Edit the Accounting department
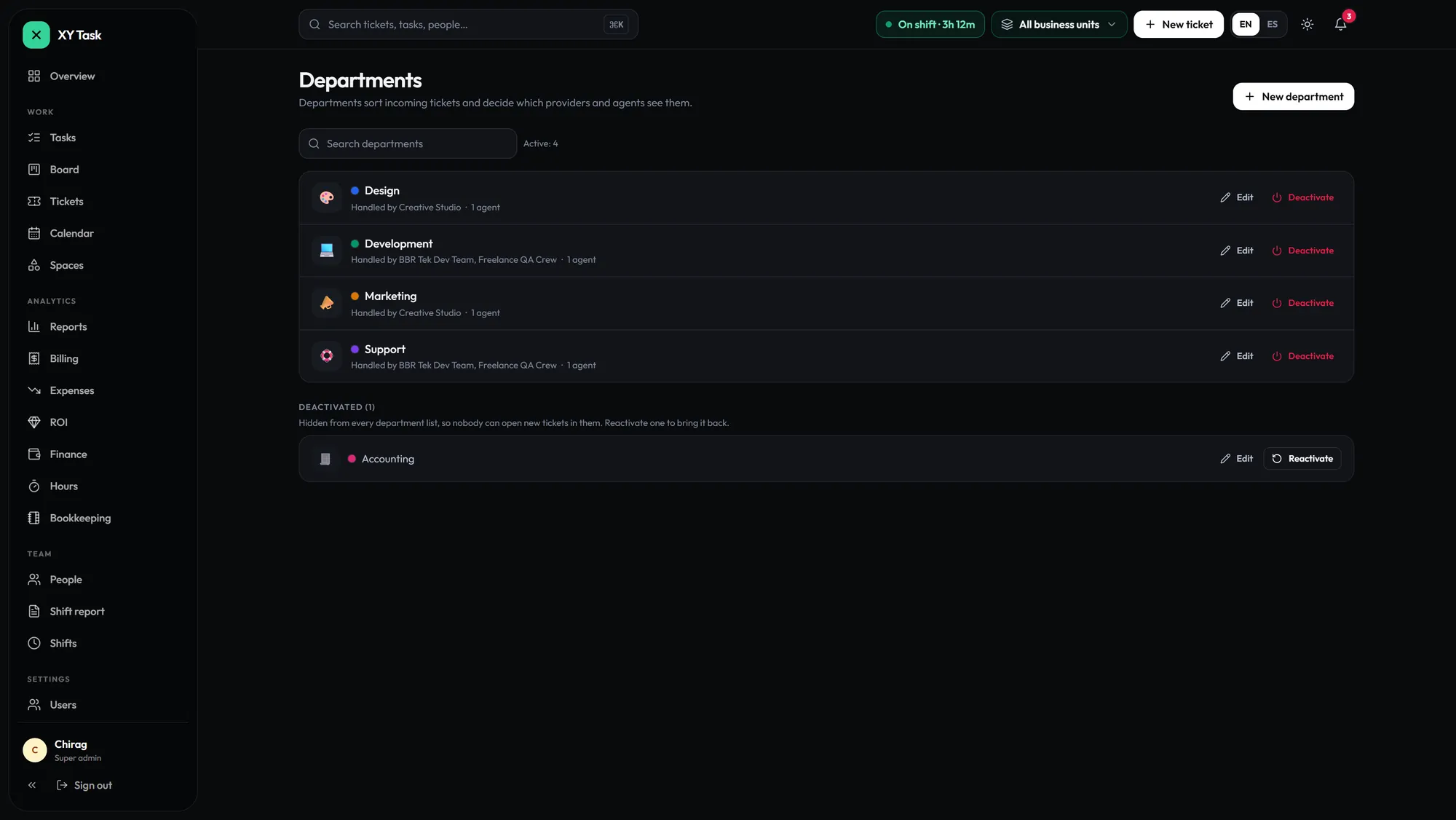Image resolution: width=1456 pixels, height=820 pixels. pyautogui.click(x=1237, y=459)
